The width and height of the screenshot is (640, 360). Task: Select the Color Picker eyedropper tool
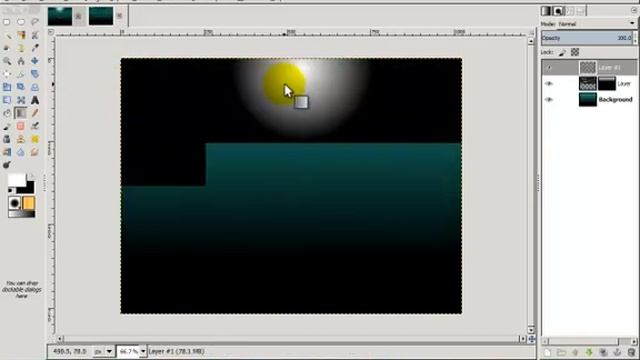35,48
